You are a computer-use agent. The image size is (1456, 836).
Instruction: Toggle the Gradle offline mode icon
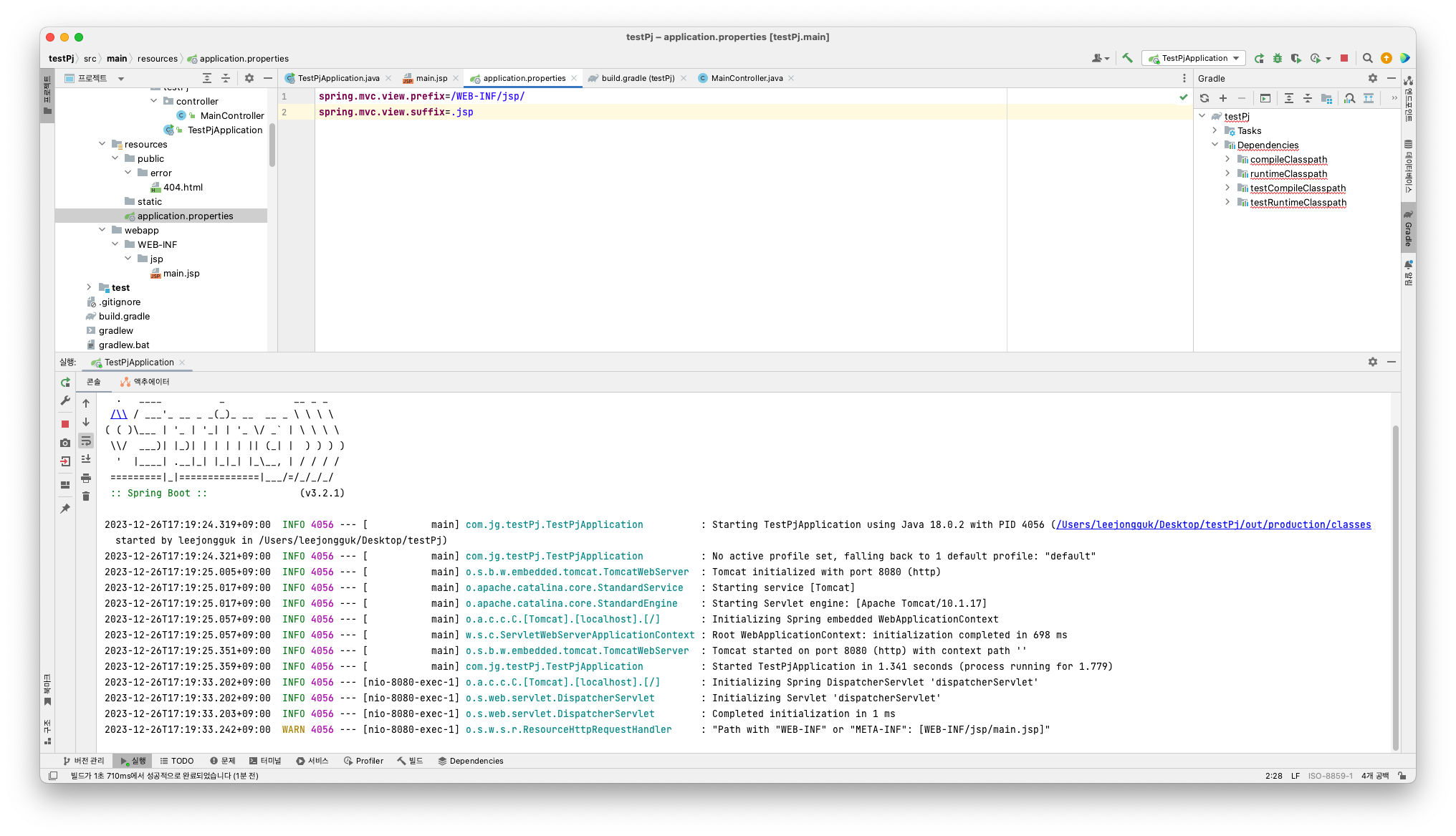click(x=1369, y=98)
